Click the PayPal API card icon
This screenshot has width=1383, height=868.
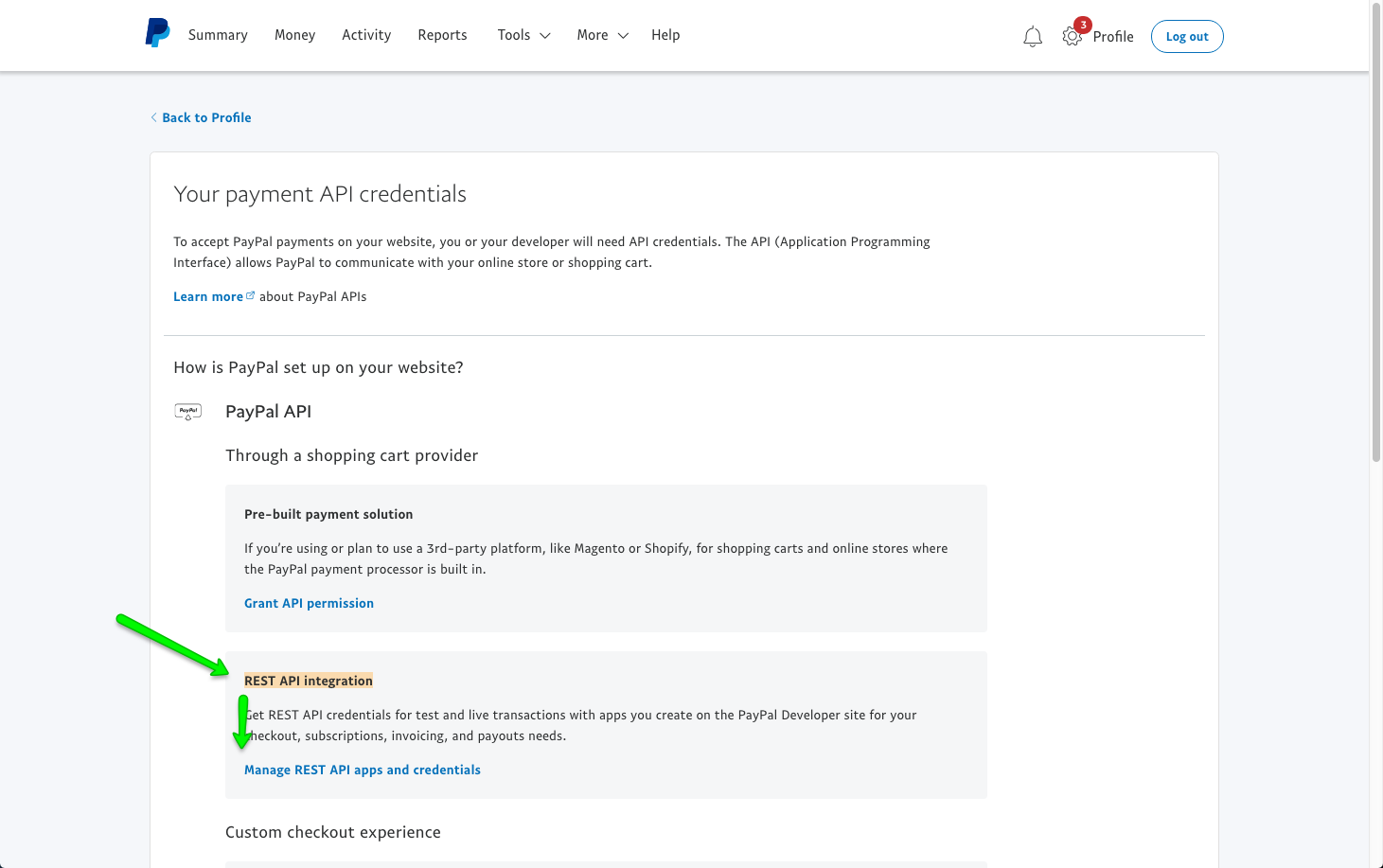[x=187, y=411]
